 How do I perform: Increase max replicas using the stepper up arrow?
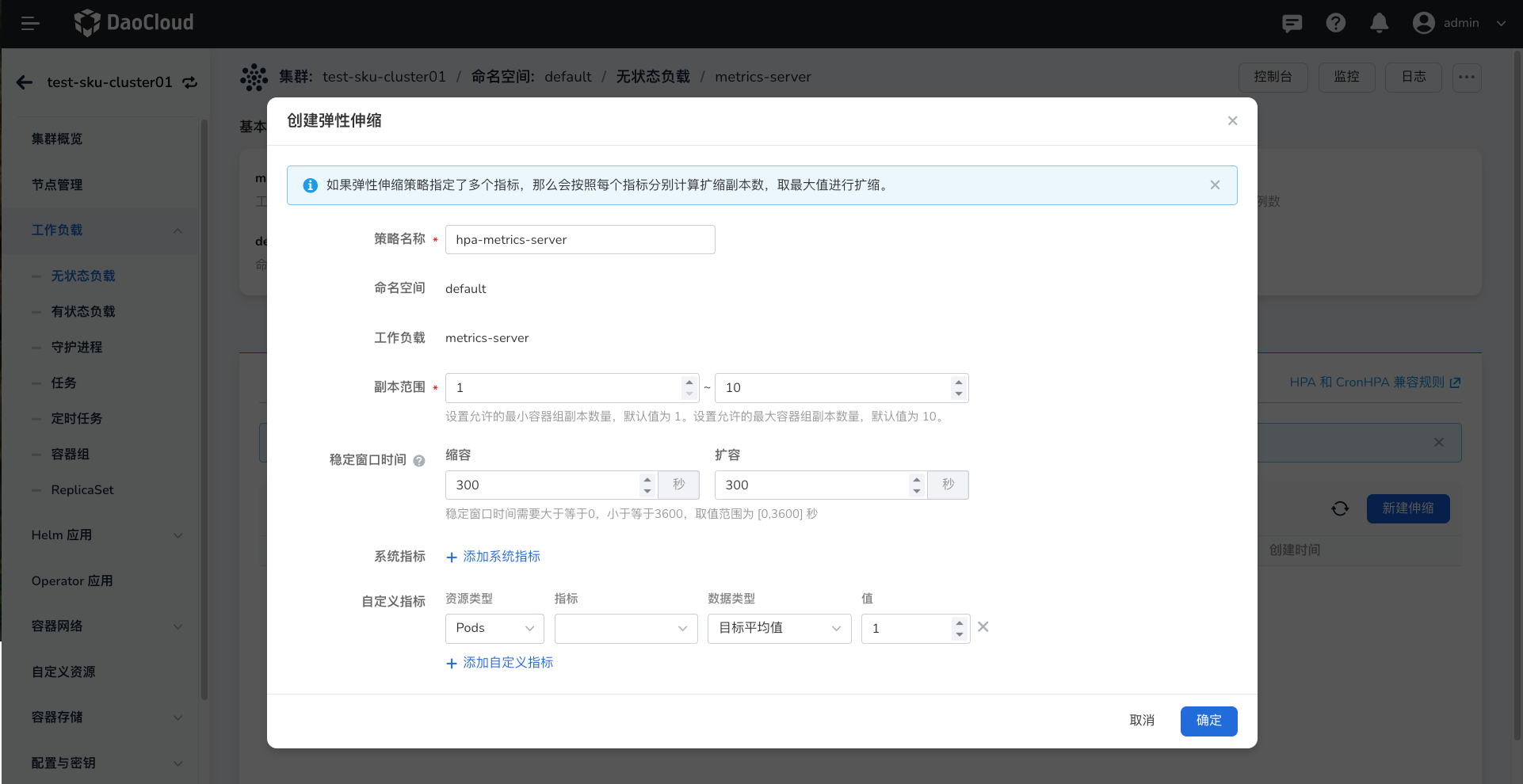click(958, 382)
